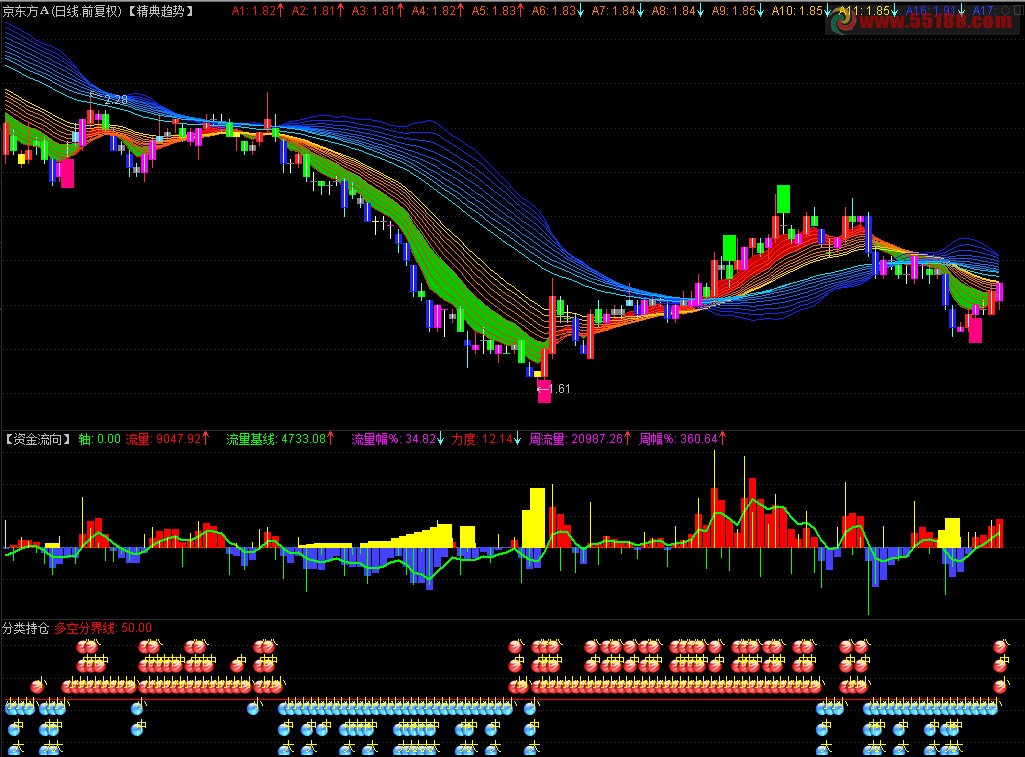The image size is (1025, 757).
Task: Select the 多空分界线: 50.00 value
Action: coord(103,628)
